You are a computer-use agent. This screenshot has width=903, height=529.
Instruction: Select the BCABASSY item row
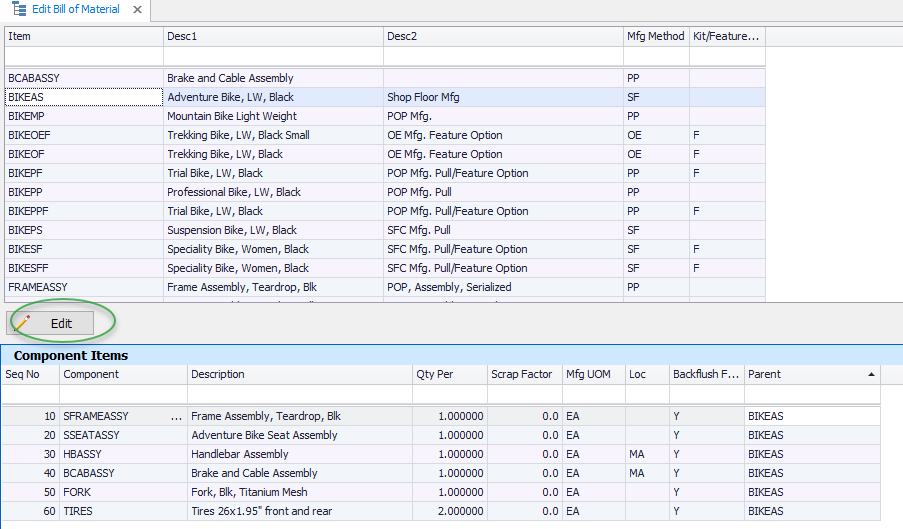coord(385,78)
